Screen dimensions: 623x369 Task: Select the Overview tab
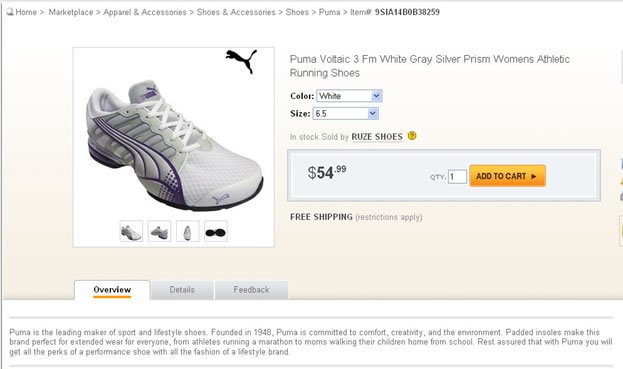tap(112, 290)
